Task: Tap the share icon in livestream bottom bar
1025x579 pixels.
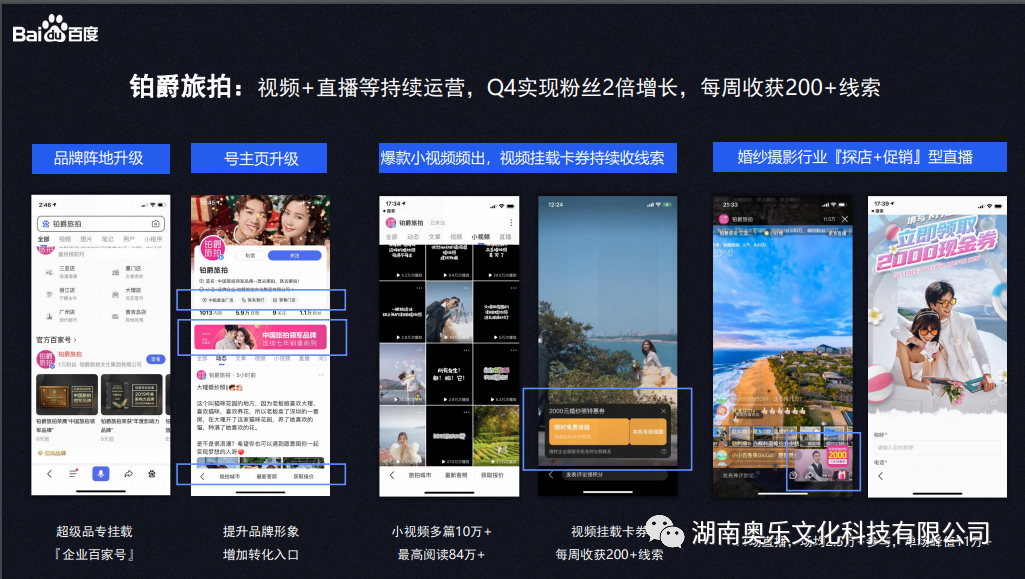Action: click(x=809, y=476)
